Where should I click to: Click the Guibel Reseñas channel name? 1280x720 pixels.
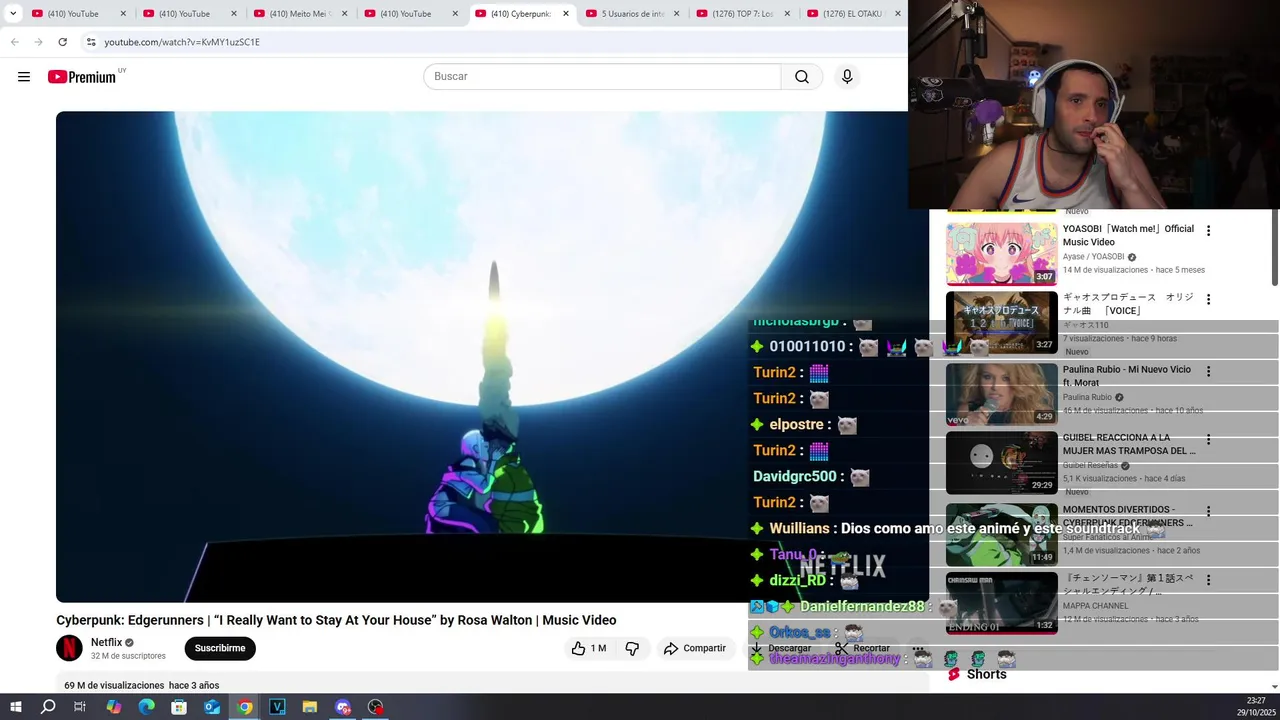click(1090, 466)
